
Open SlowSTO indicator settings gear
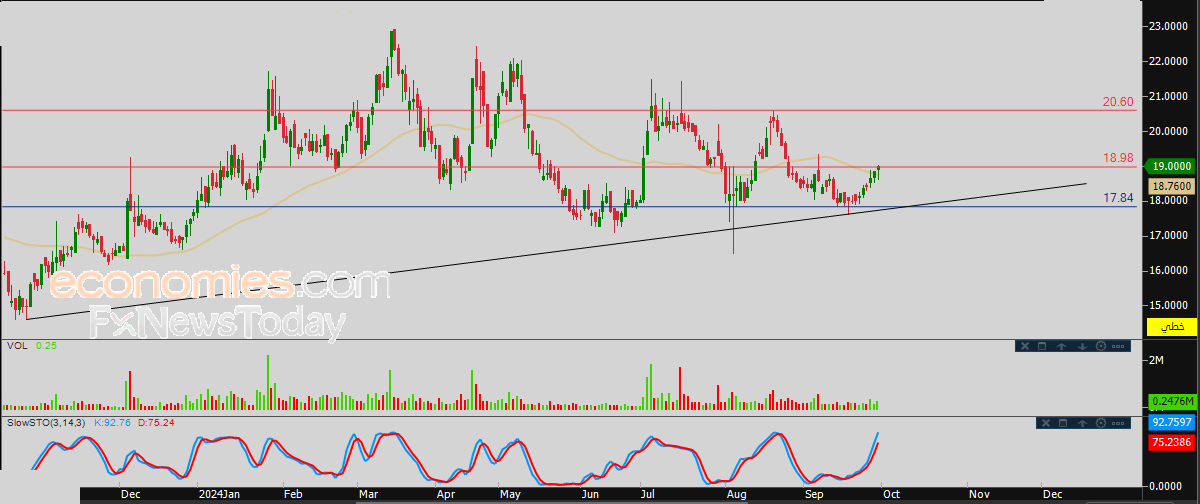1101,423
